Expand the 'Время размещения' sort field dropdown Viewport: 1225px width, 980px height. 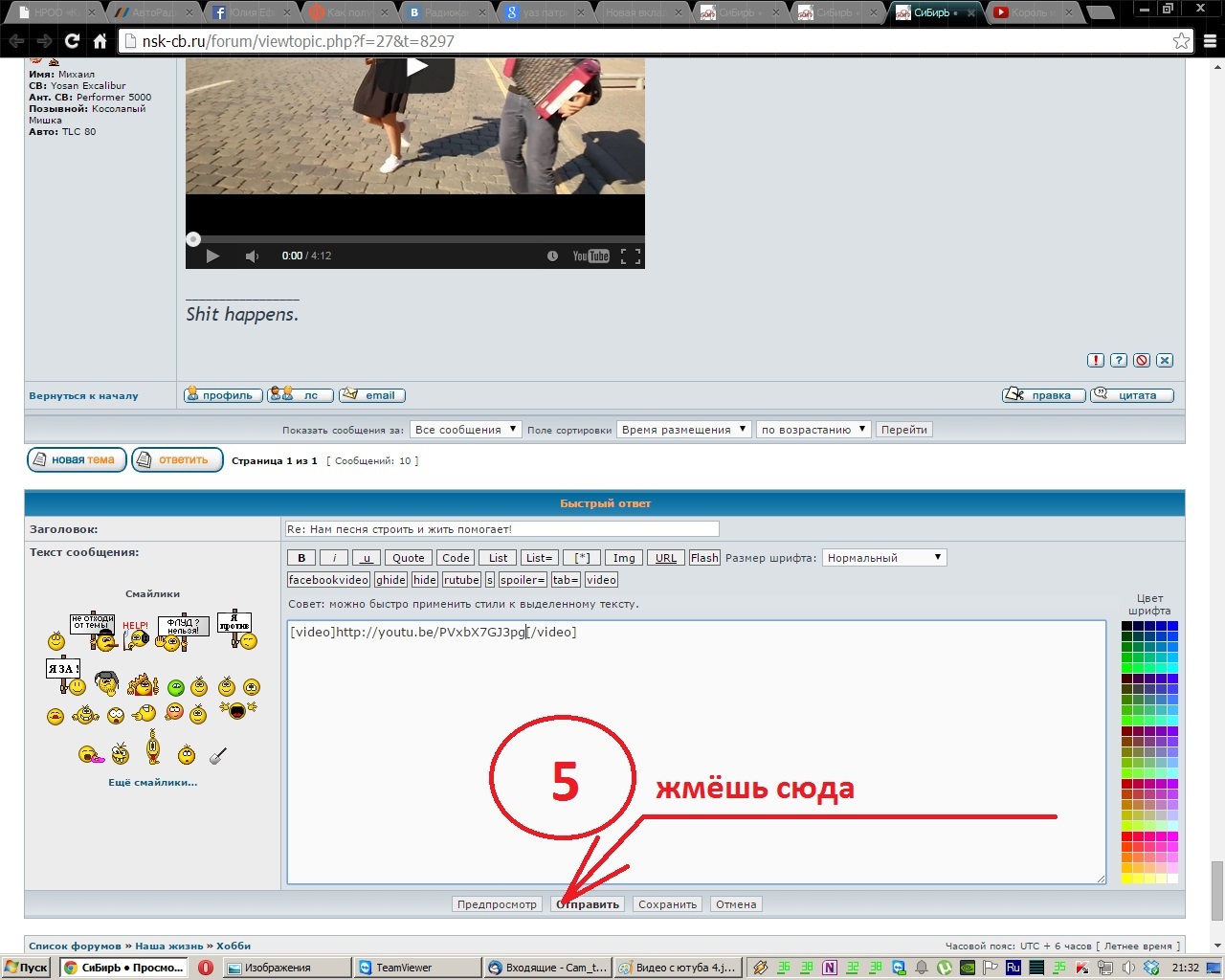[683, 430]
